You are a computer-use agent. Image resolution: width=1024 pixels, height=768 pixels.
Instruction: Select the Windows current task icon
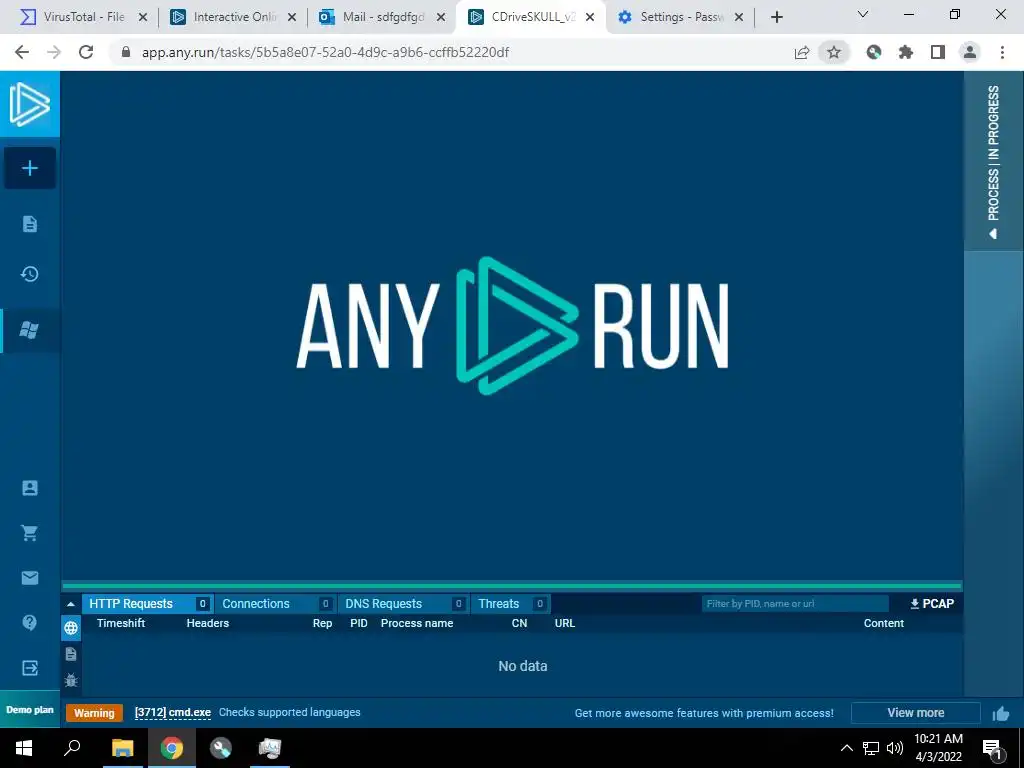(29, 330)
